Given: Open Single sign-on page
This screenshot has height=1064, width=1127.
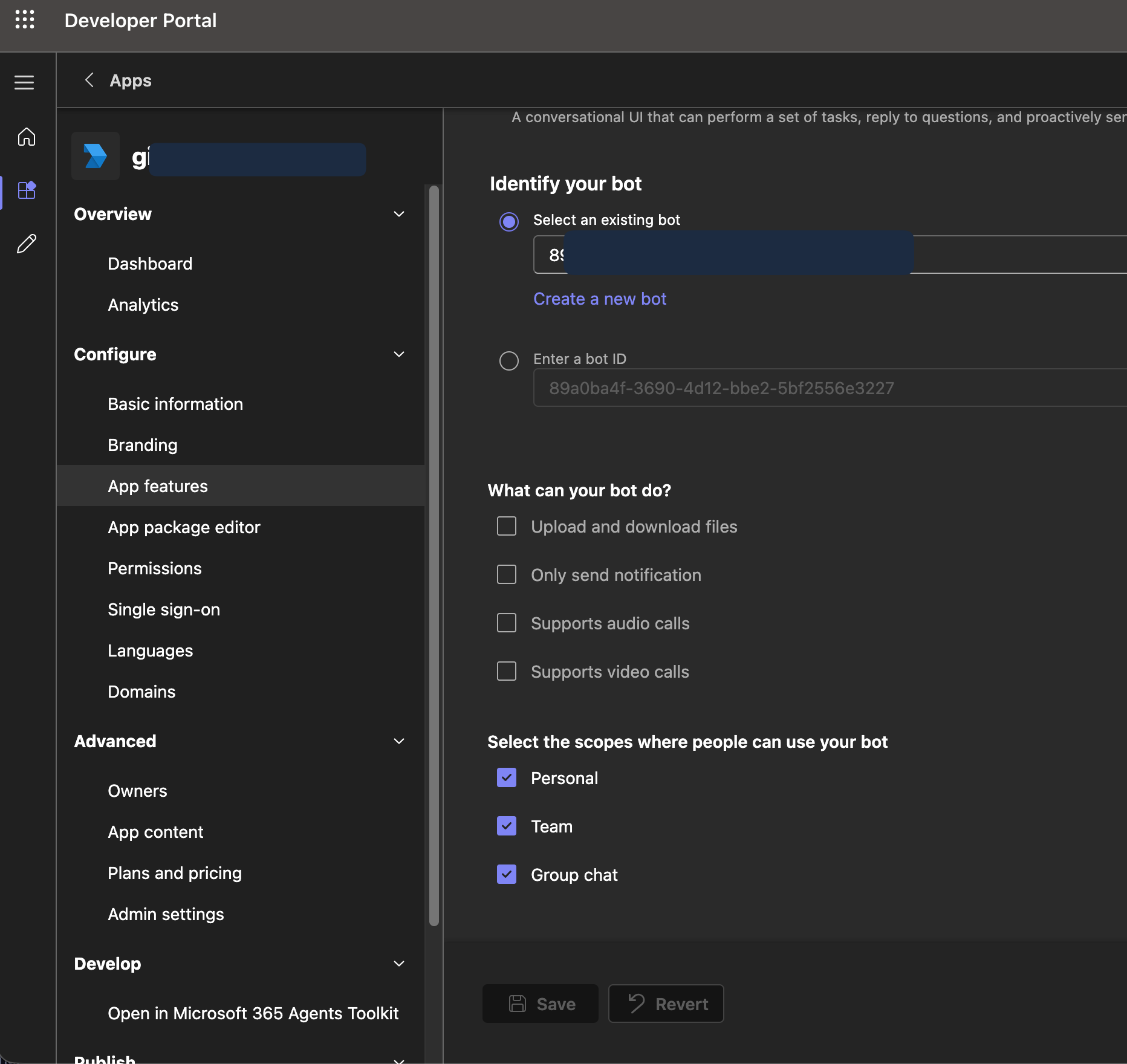Looking at the screenshot, I should [164, 609].
